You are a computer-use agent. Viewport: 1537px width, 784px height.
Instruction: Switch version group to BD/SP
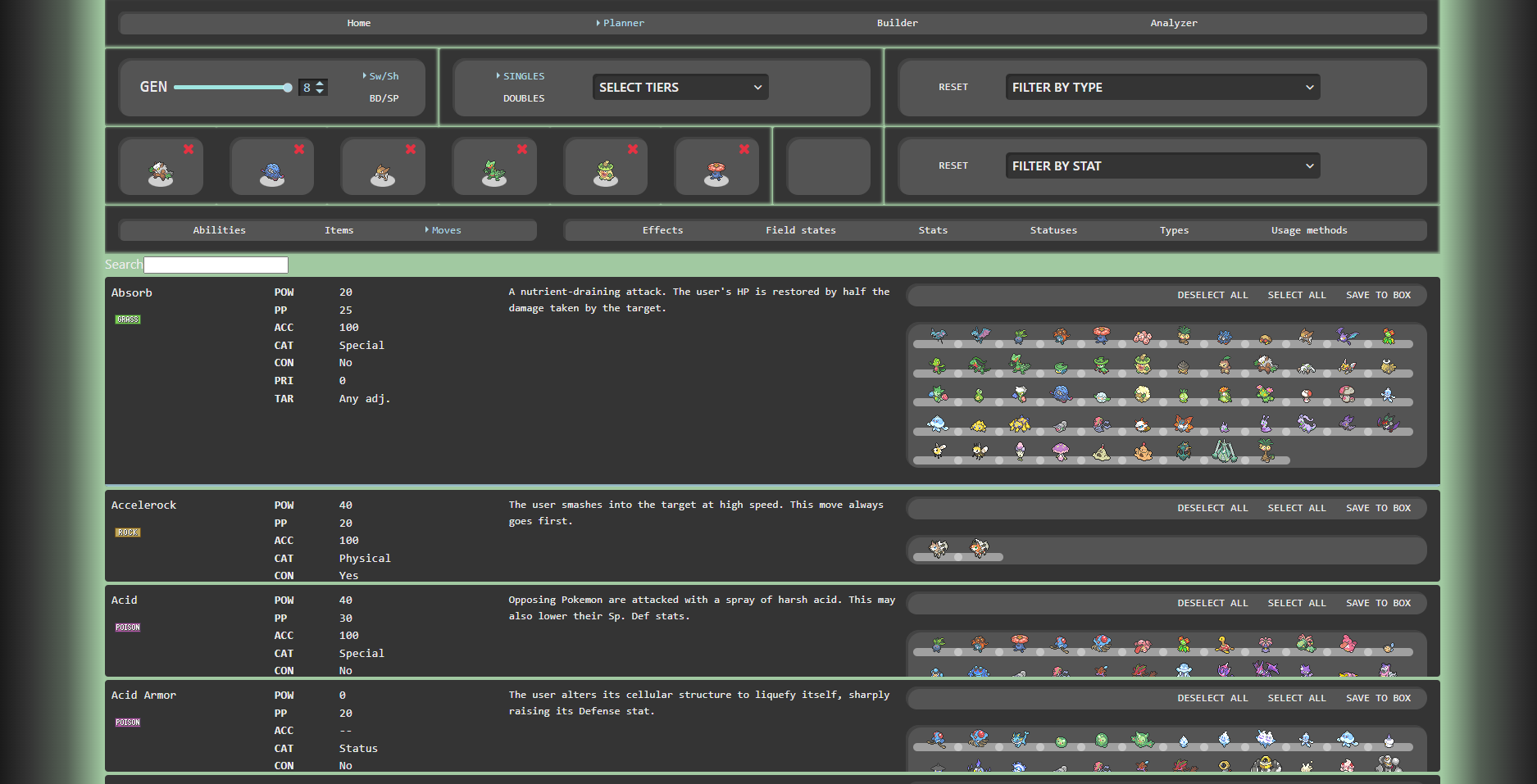click(384, 98)
